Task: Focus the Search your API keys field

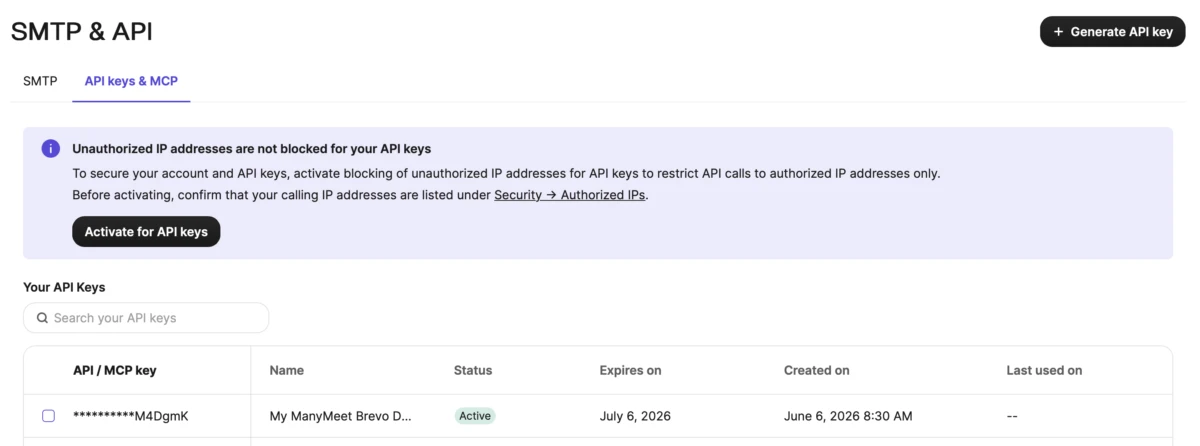Action: (x=146, y=318)
